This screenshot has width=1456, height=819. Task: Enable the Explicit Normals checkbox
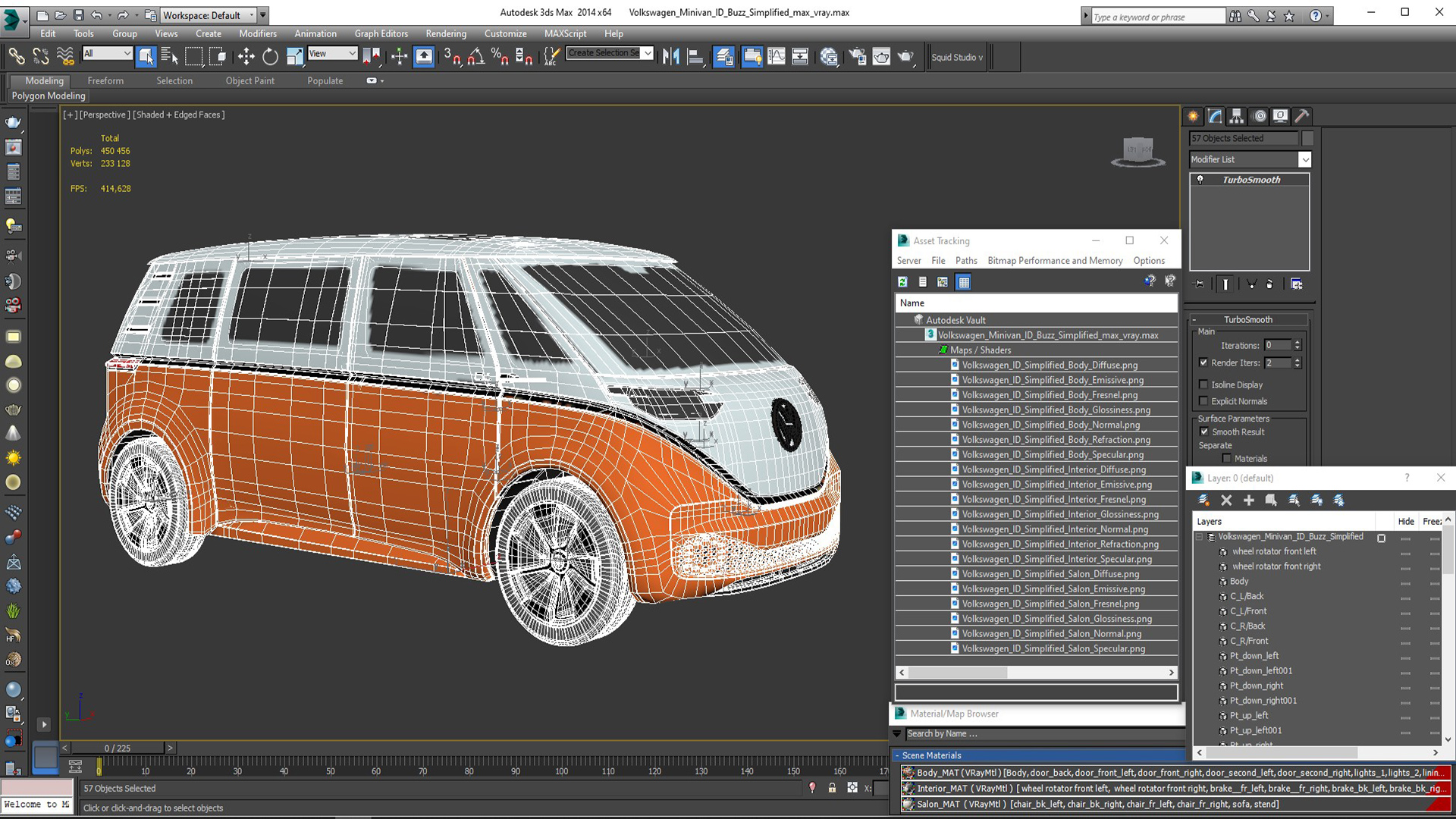point(1203,401)
